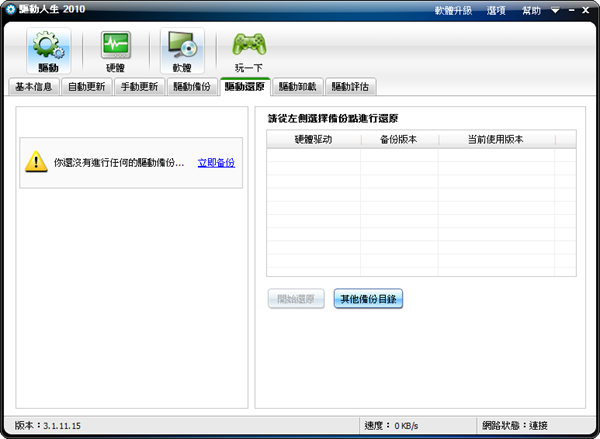Switch to the 驅動卸載 tab

tap(298, 87)
